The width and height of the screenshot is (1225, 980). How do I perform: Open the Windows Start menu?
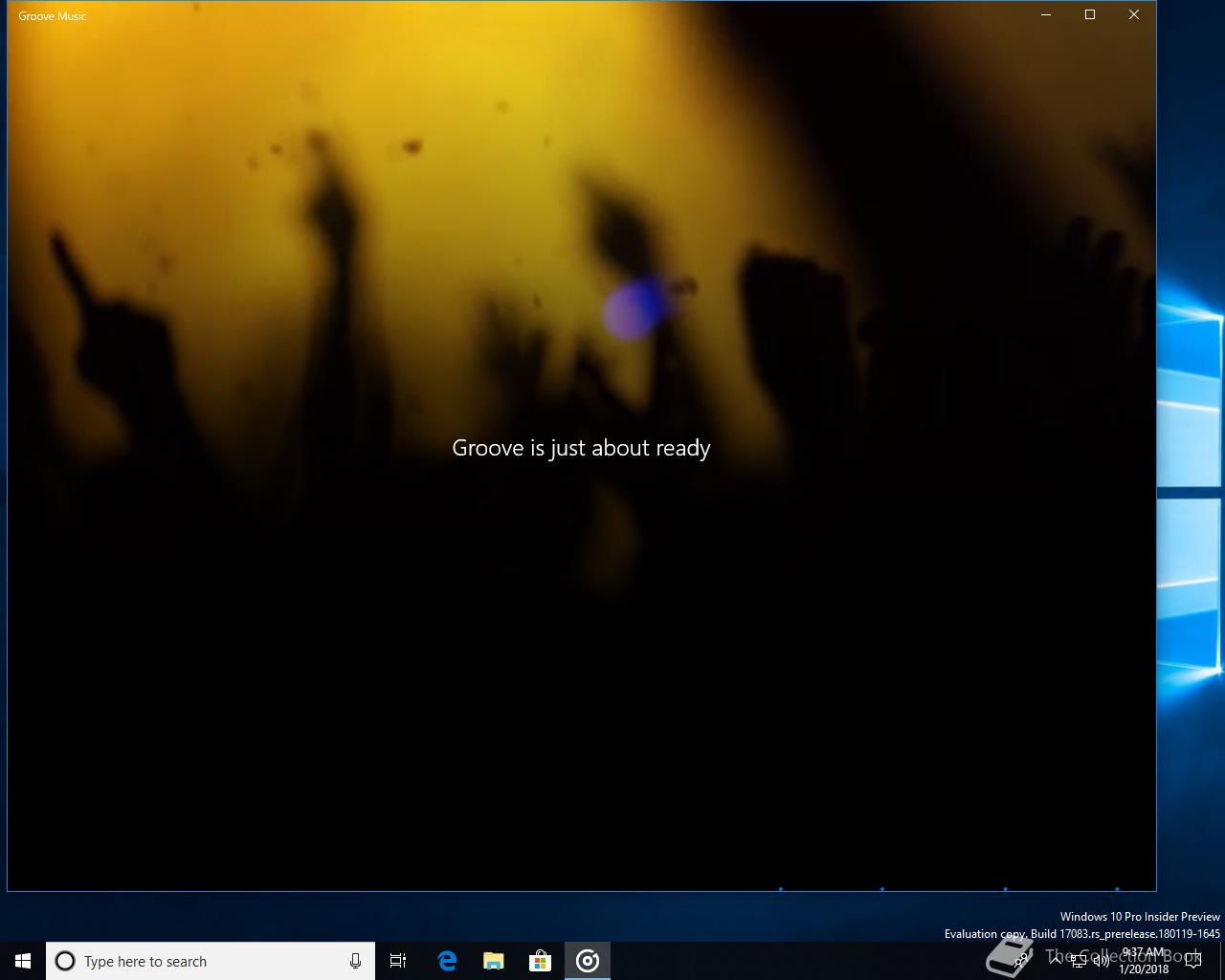[23, 961]
